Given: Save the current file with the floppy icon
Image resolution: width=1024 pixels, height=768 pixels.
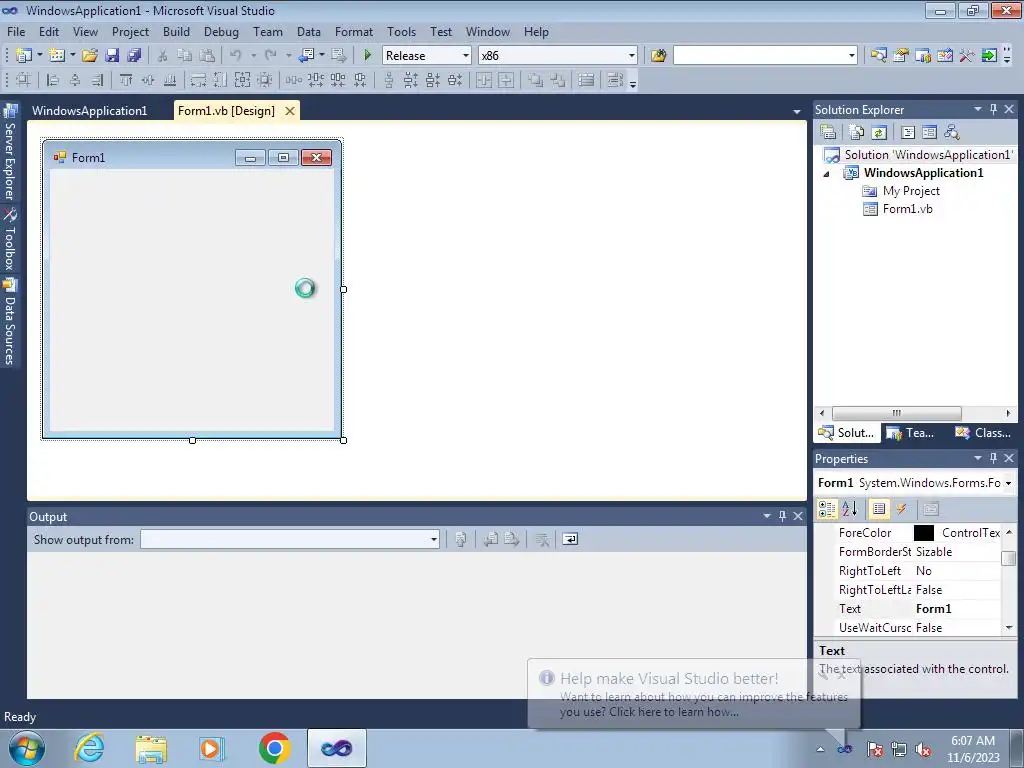Looking at the screenshot, I should pyautogui.click(x=112, y=56).
